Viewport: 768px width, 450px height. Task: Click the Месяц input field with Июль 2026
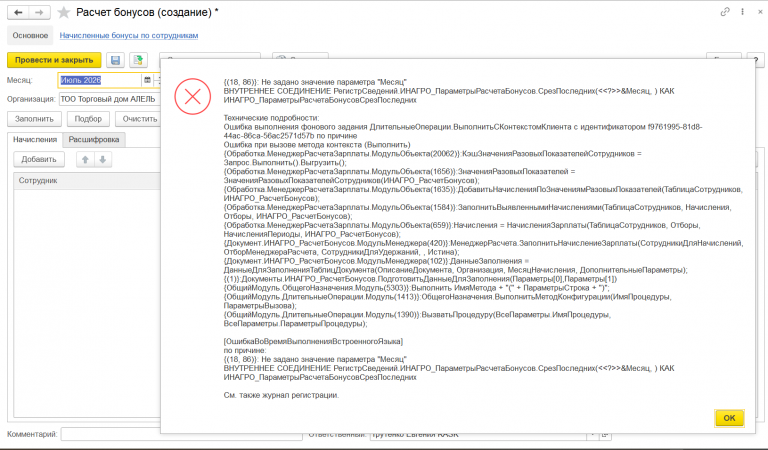point(100,80)
